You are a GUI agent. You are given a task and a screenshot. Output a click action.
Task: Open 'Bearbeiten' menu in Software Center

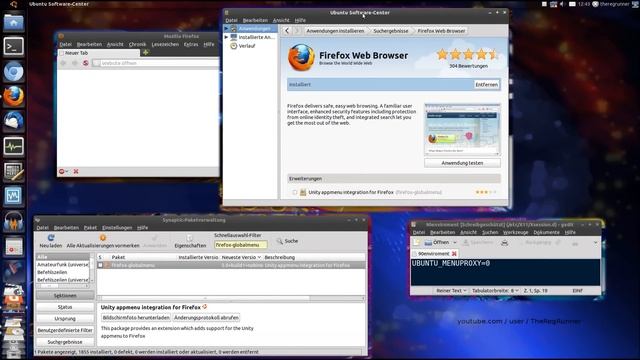(255, 20)
